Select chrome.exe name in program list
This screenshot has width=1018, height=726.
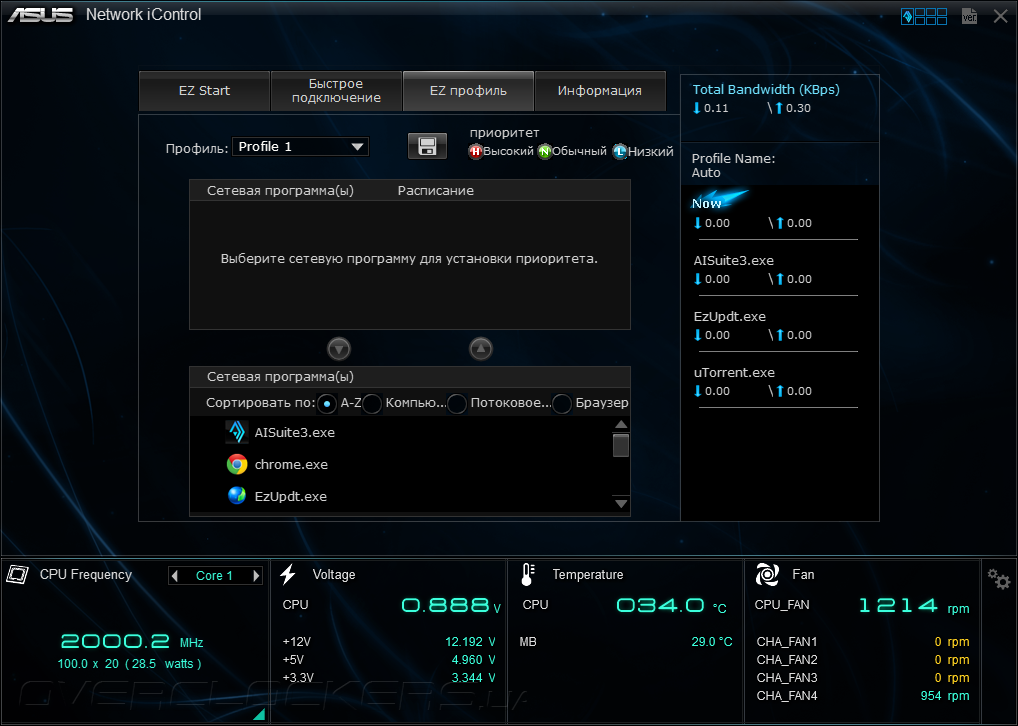click(x=292, y=465)
